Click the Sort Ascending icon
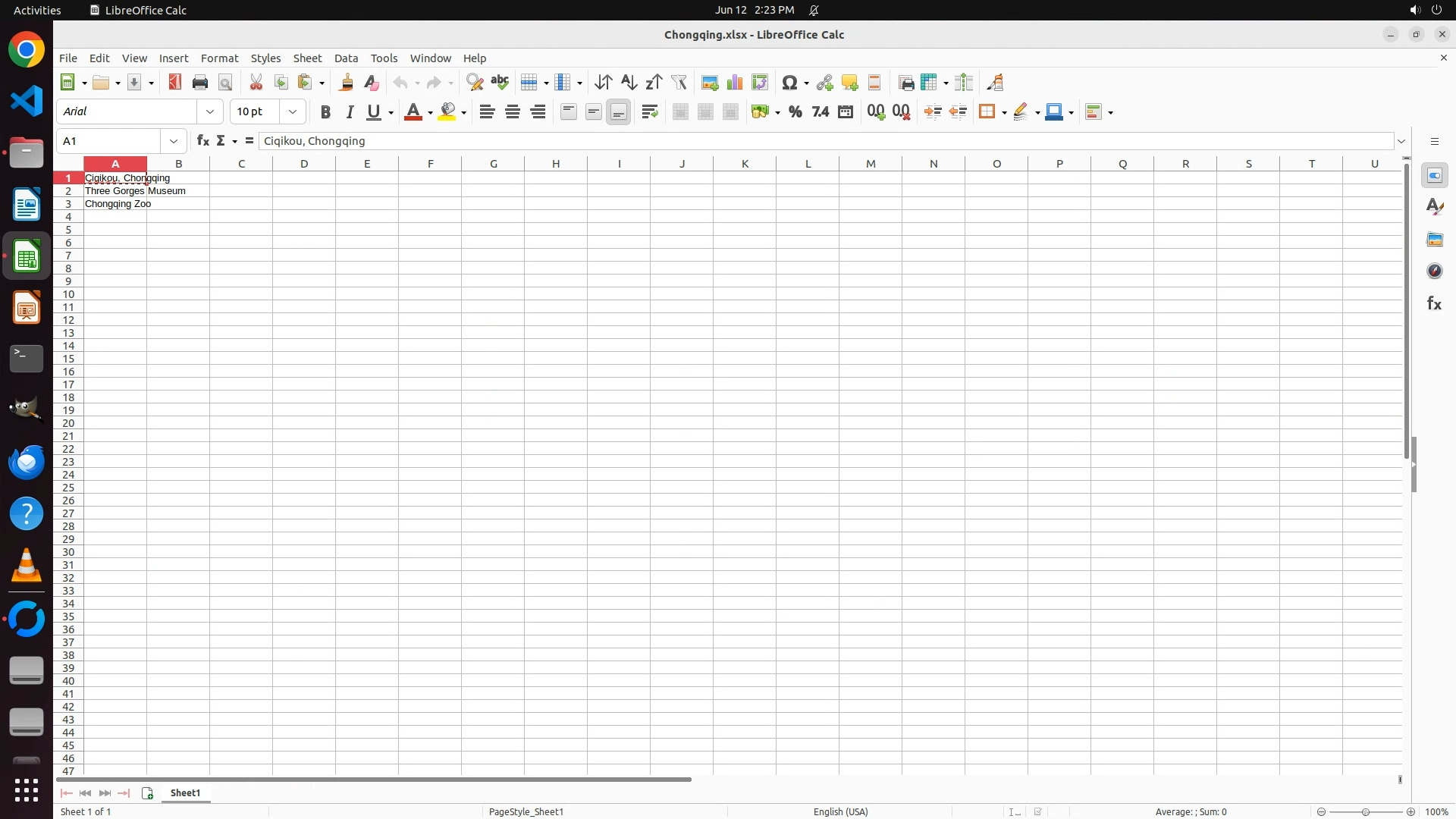Image resolution: width=1456 pixels, height=819 pixels. 629,83
